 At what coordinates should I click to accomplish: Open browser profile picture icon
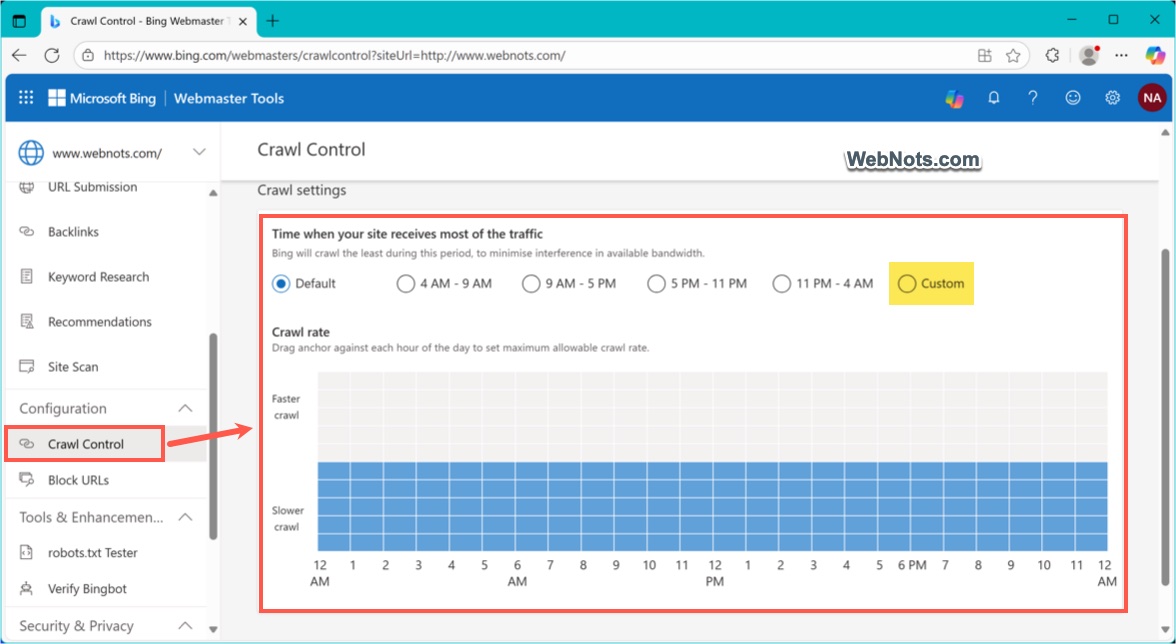click(x=1088, y=55)
